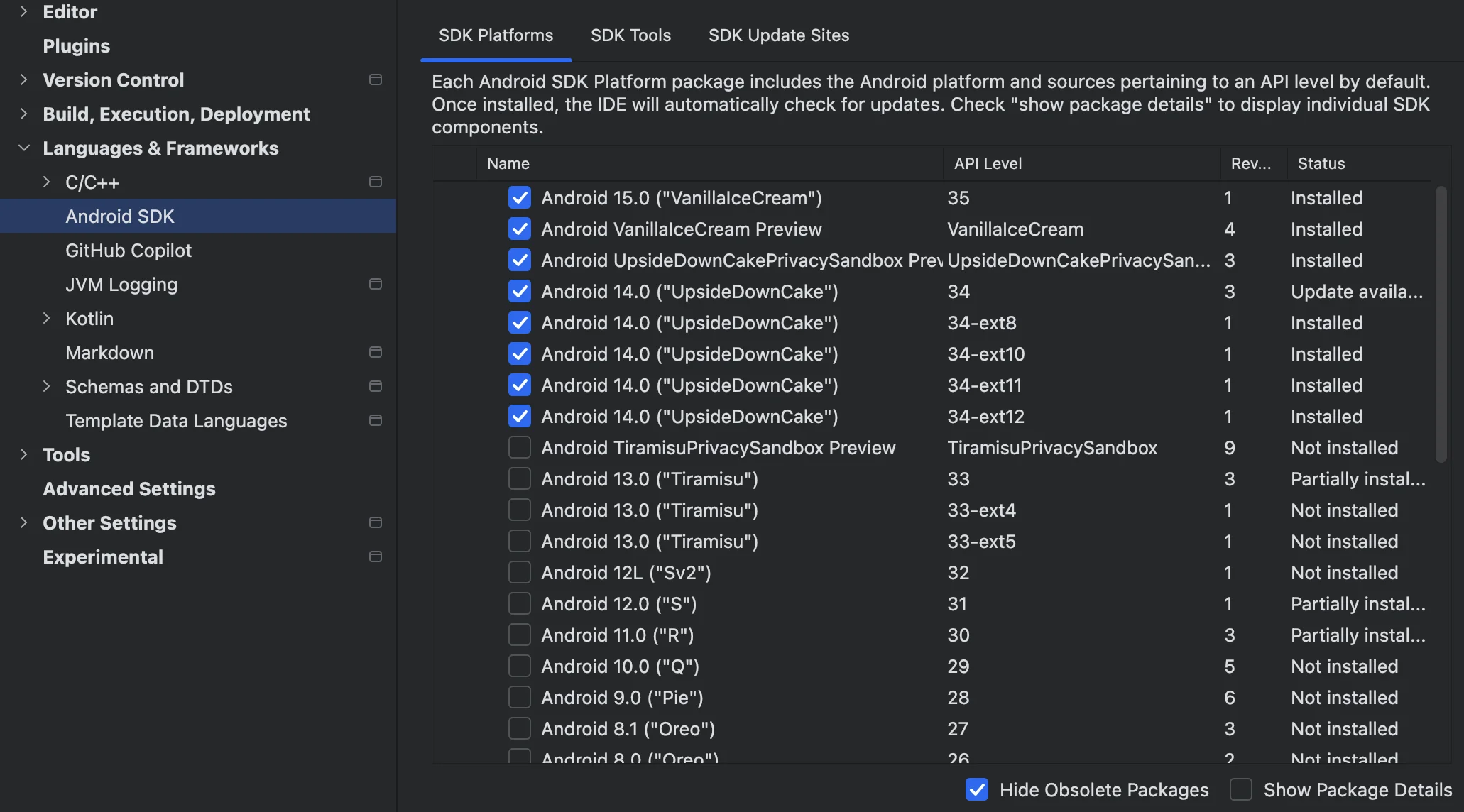Click the icon beside Other Settings
This screenshot has height=812, width=1464.
pyautogui.click(x=376, y=522)
